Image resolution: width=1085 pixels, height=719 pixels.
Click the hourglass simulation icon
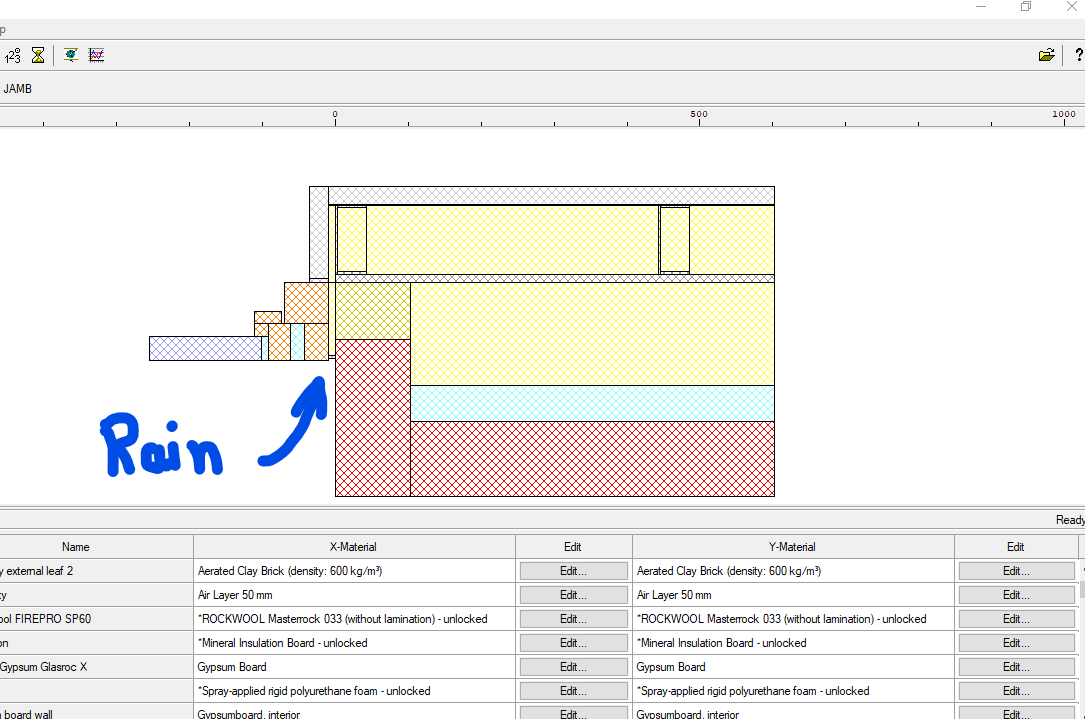tap(38, 55)
